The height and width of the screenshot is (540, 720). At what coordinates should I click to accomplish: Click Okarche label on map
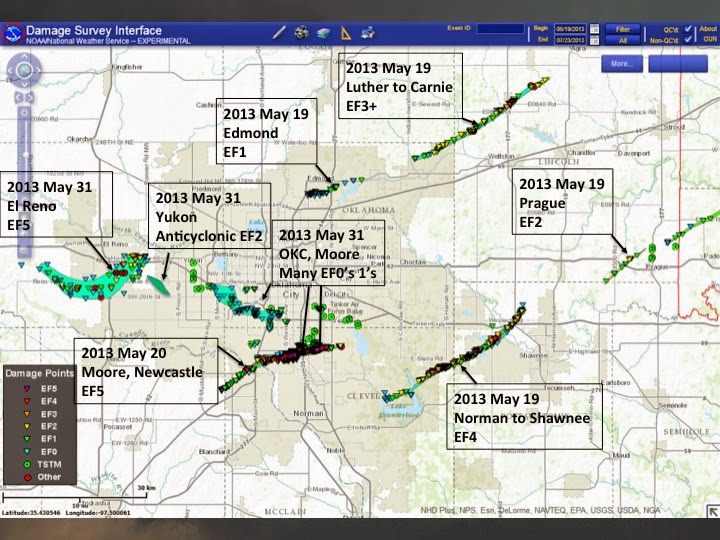pos(80,139)
